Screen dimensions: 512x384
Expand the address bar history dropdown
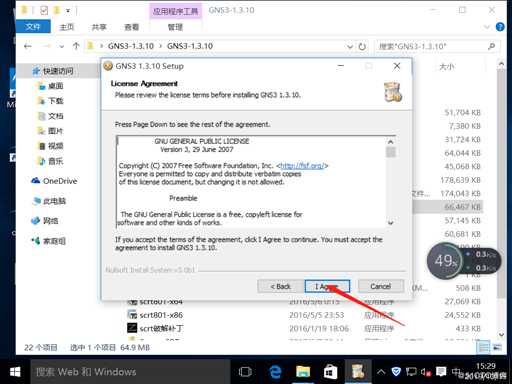(x=350, y=46)
